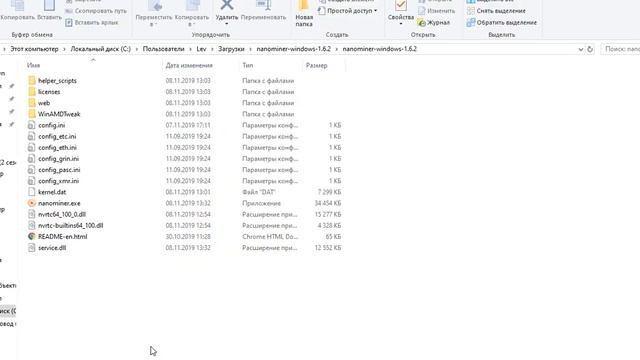Open Easy access (Простой доступ) dropdown
Screen dimensions: 640x360
tap(347, 11)
